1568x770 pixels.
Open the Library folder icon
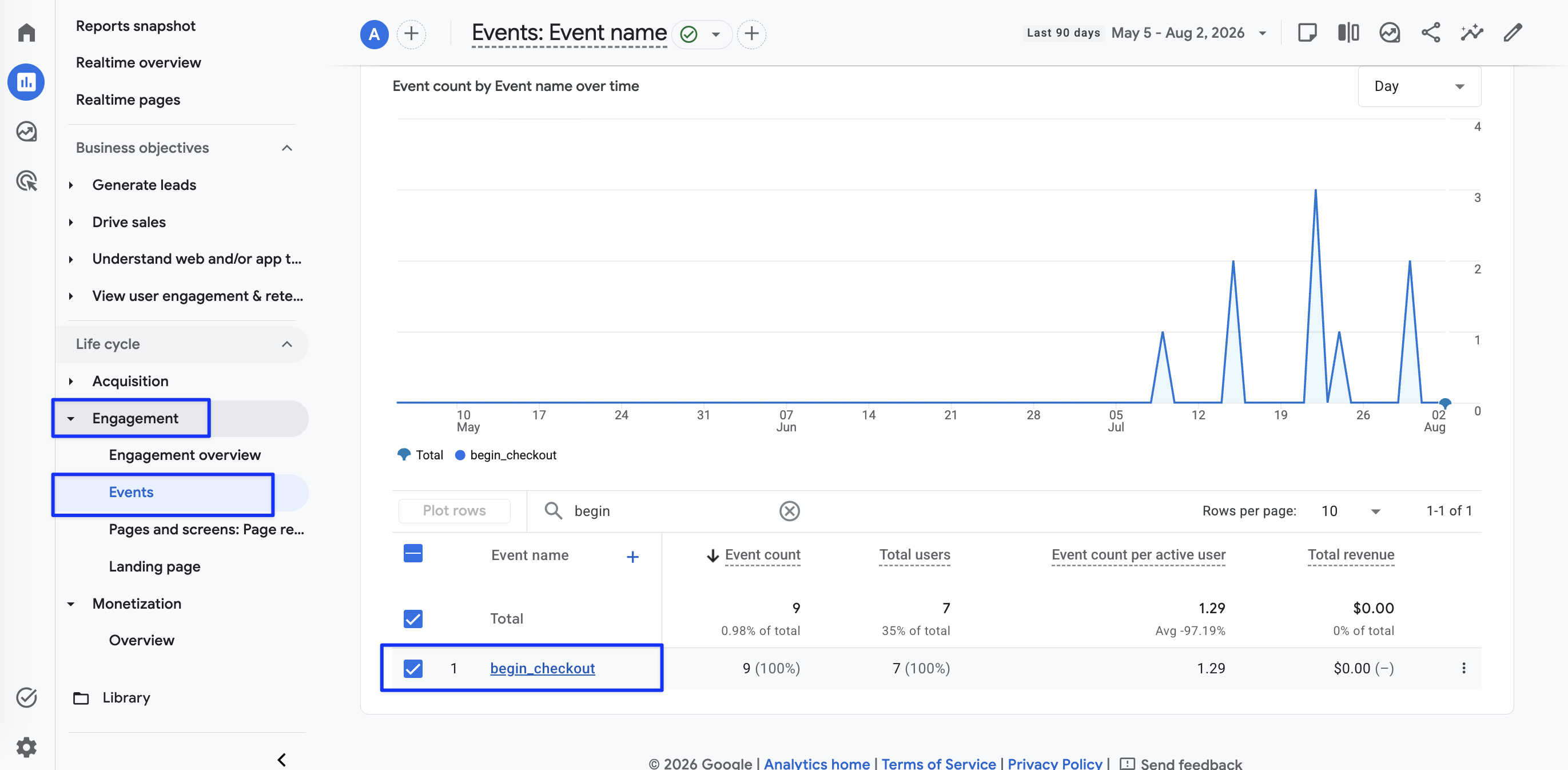coord(81,697)
